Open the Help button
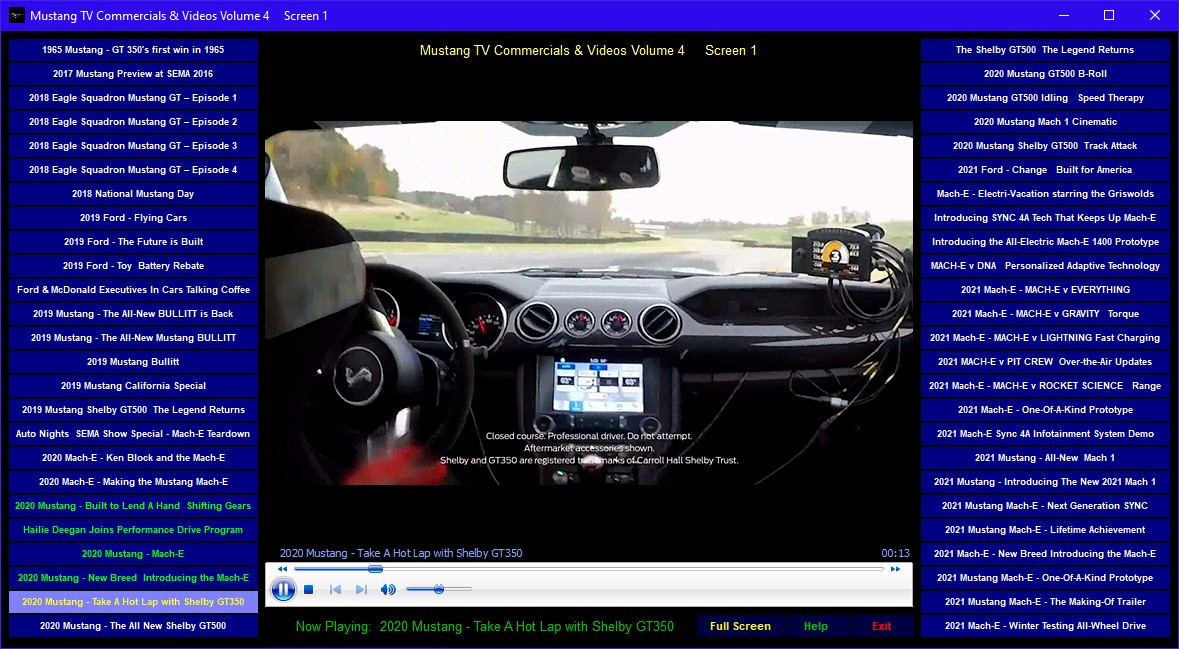 [816, 626]
